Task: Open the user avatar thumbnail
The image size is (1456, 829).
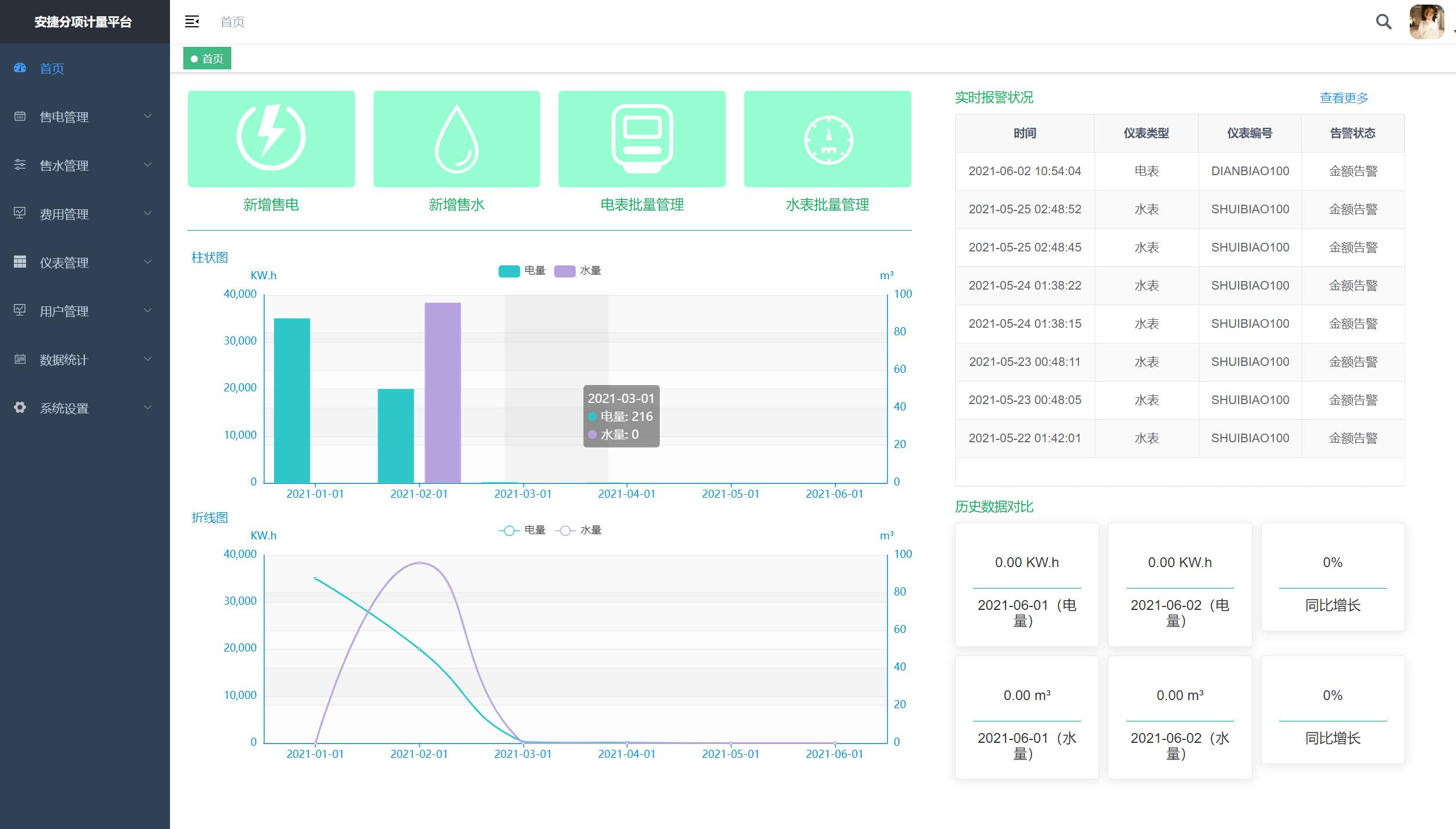Action: [1426, 21]
